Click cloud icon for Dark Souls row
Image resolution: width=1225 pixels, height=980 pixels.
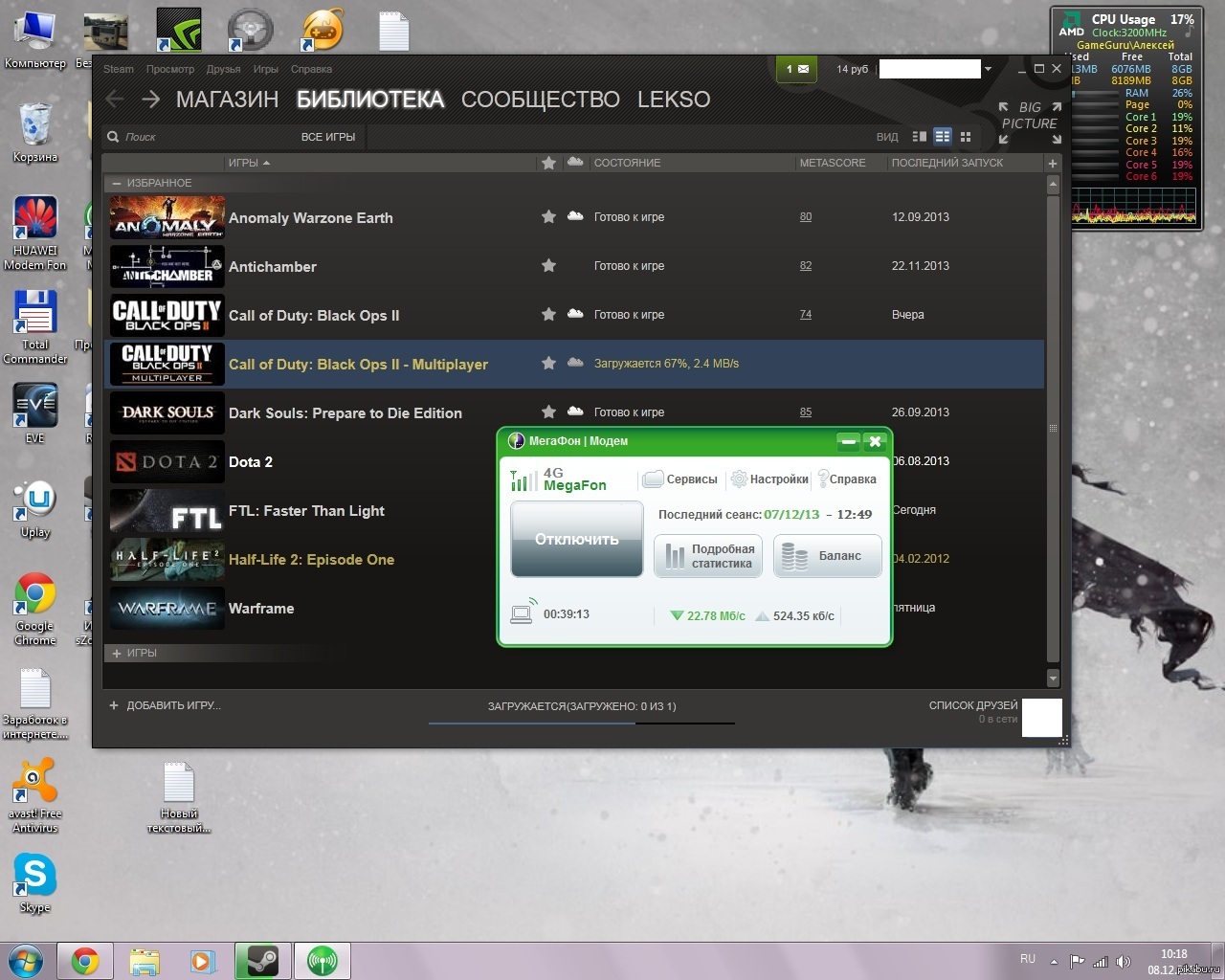575,412
